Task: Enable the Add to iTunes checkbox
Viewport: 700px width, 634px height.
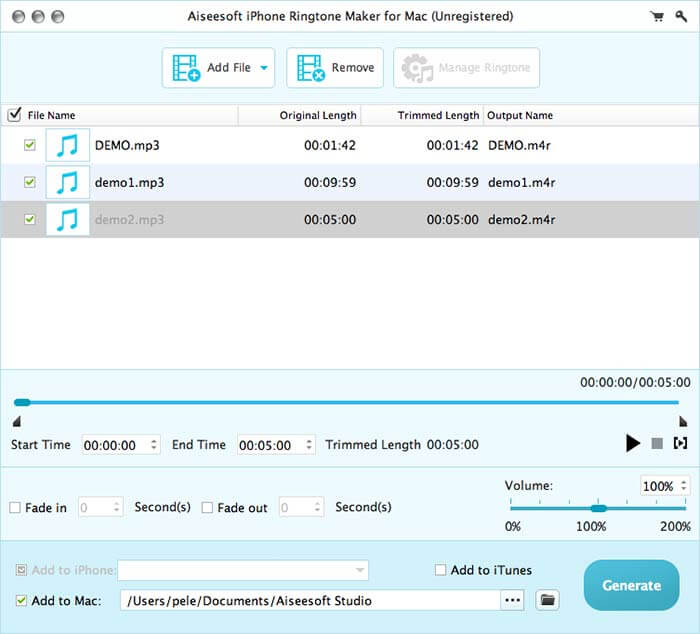Action: click(440, 570)
